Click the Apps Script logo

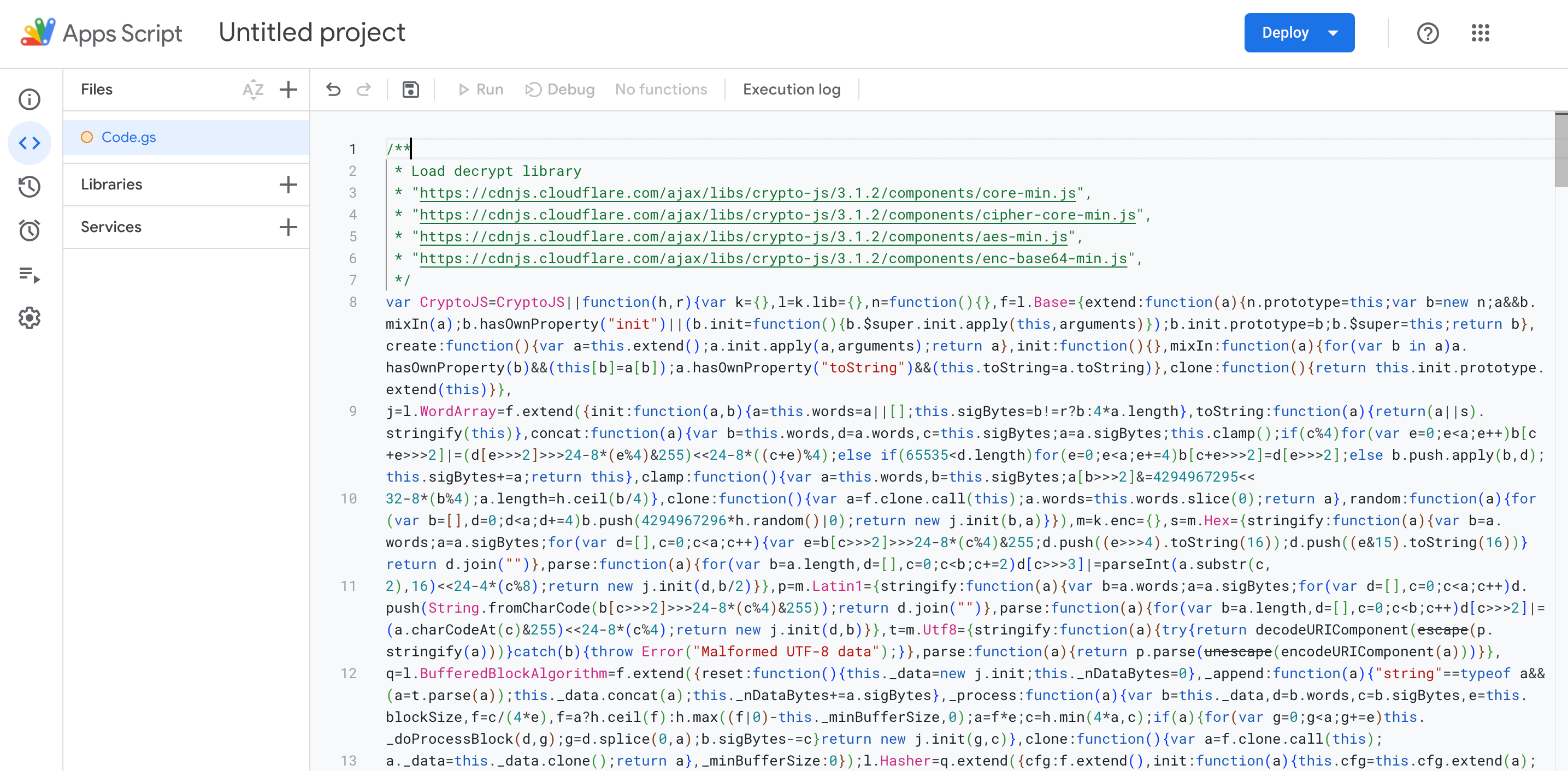pyautogui.click(x=38, y=32)
